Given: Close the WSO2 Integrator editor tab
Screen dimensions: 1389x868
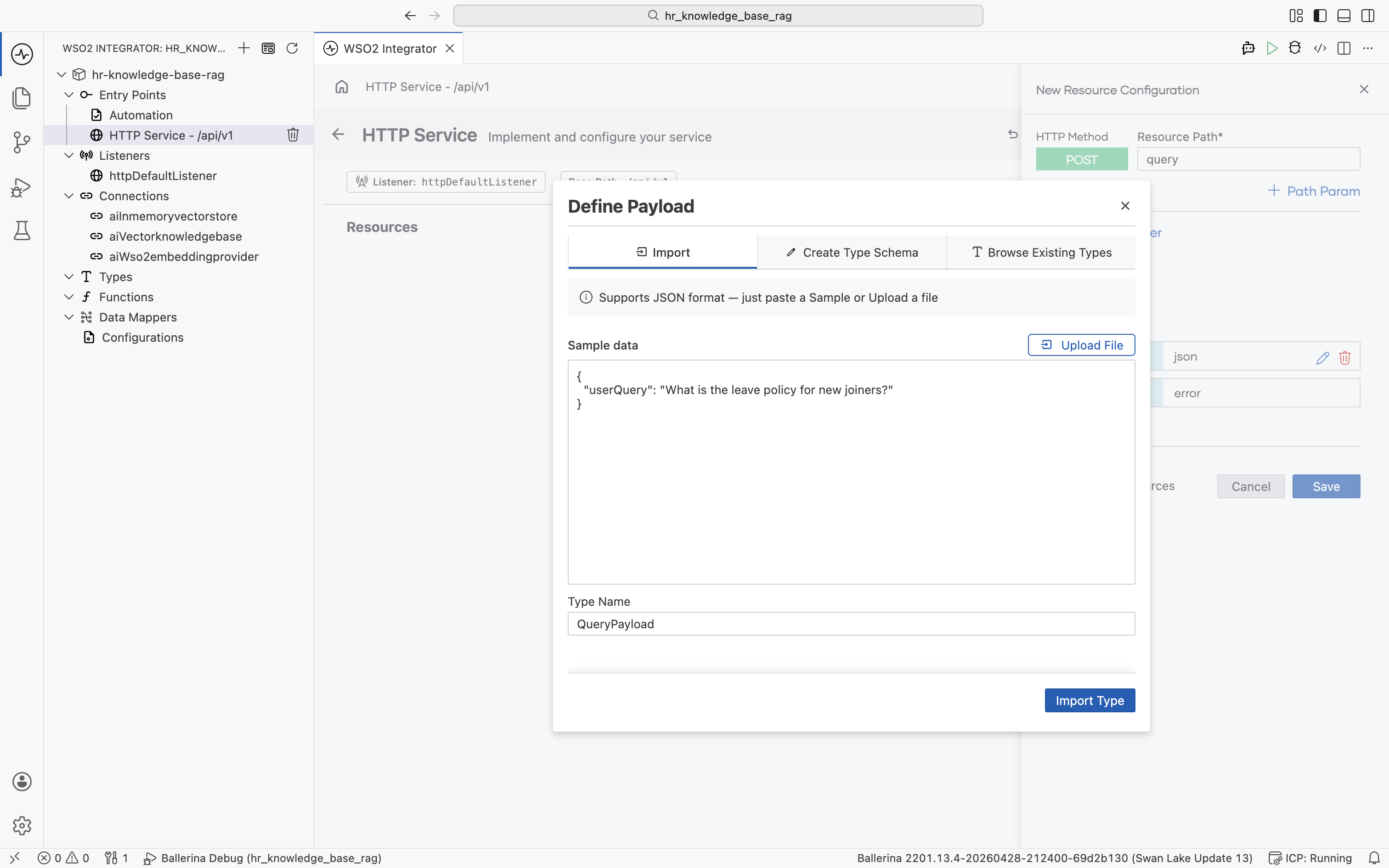Looking at the screenshot, I should point(450,48).
